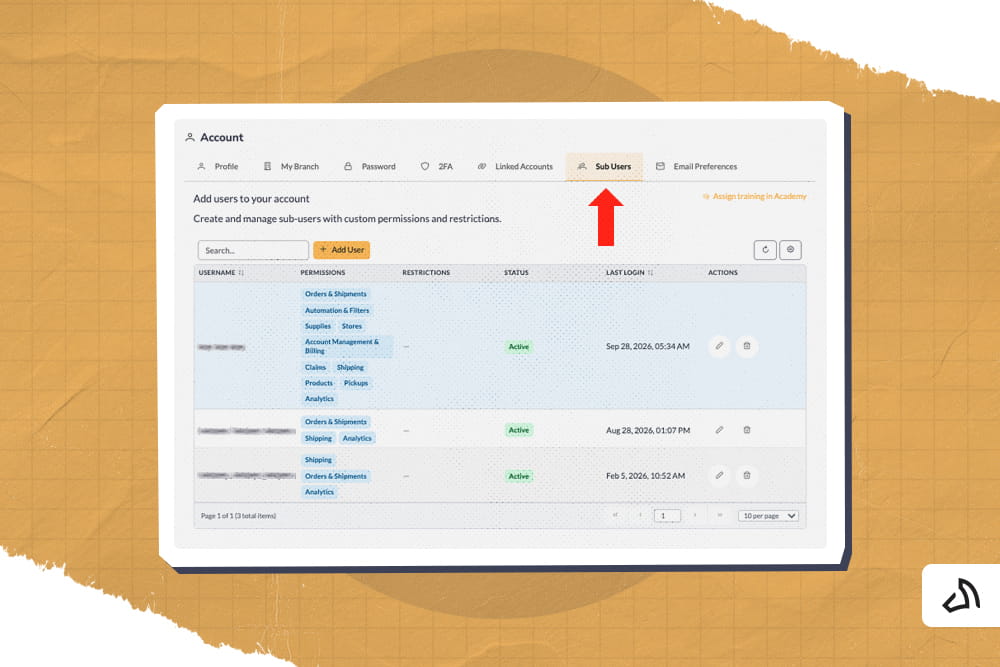
Task: Click the page number input box
Action: [x=667, y=516]
